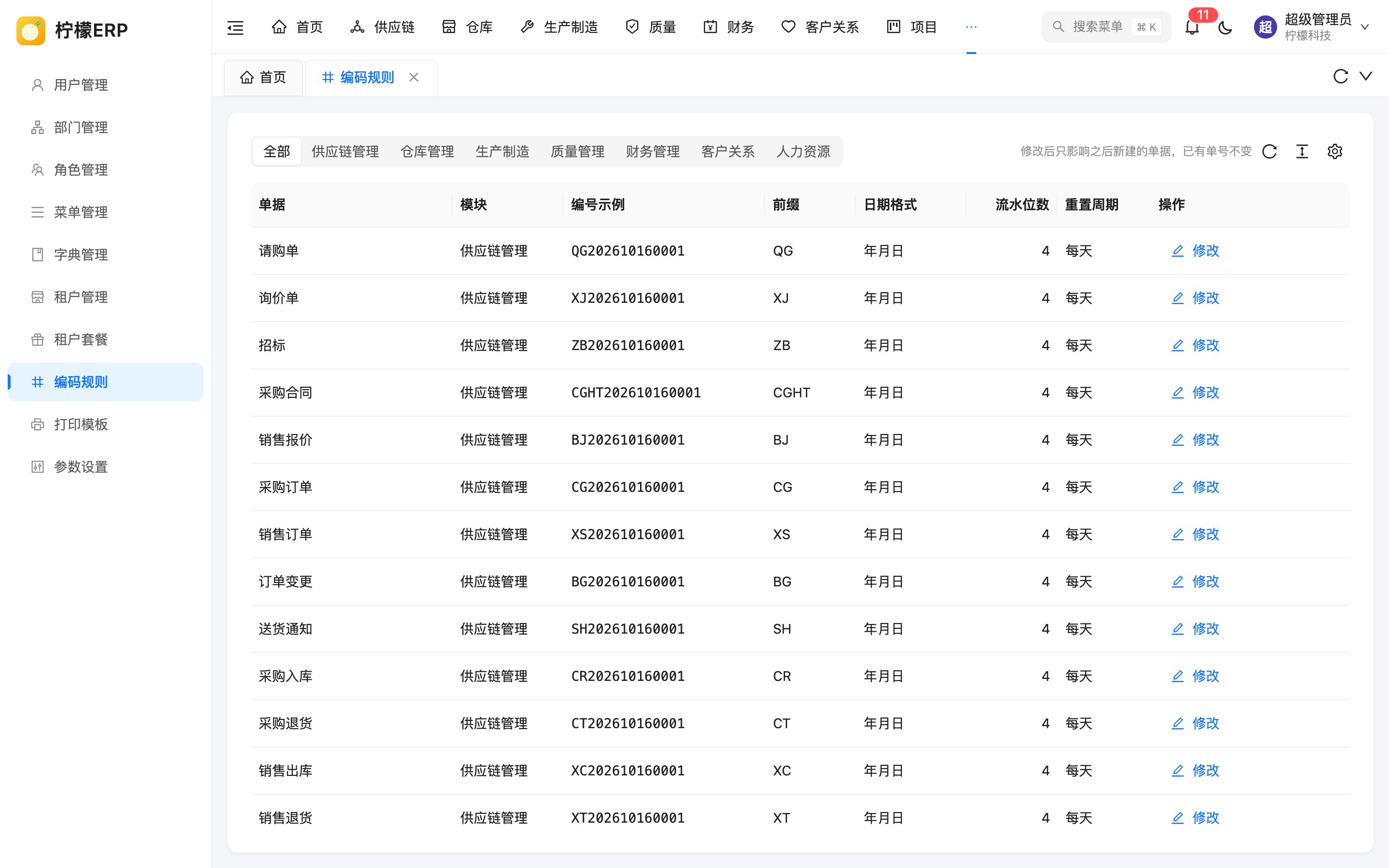Filter by the 财务管理 segment
This screenshot has height=868, width=1389.
click(653, 151)
